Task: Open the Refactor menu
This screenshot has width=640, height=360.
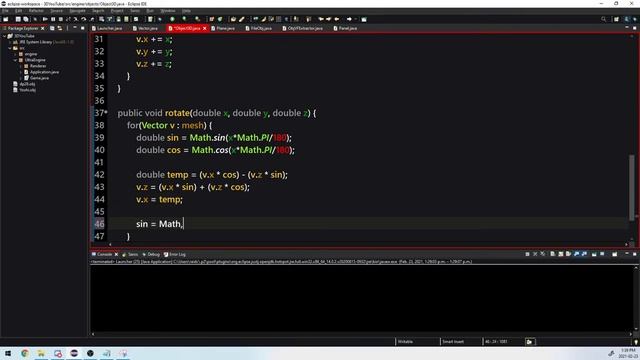Action: (36, 11)
